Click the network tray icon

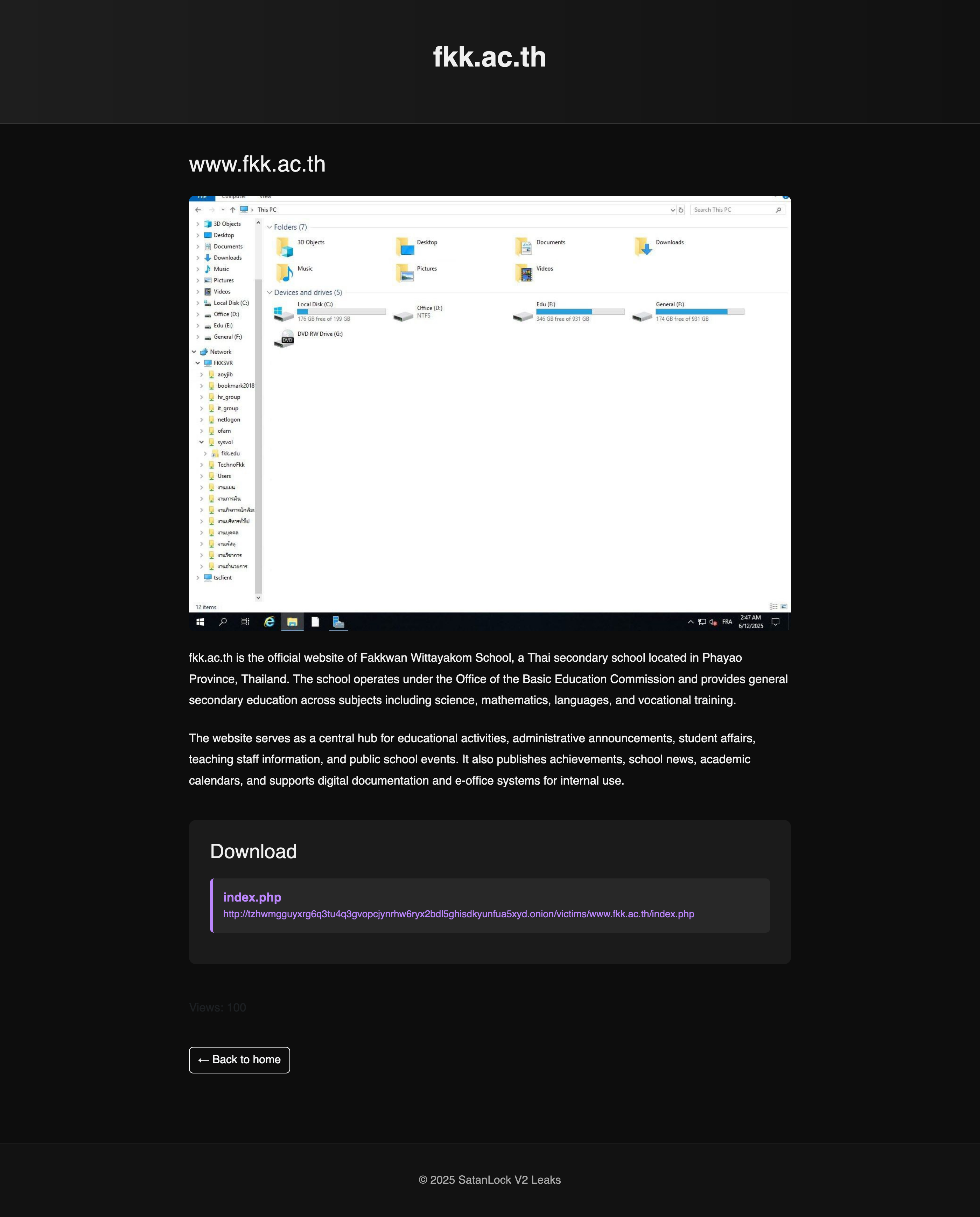(x=702, y=622)
